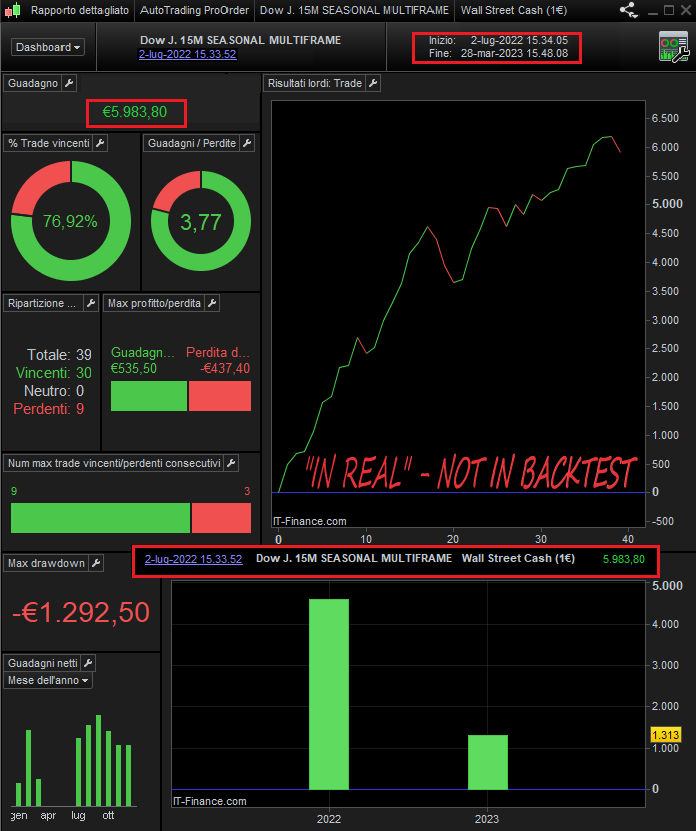Close the report window
Screen dimensions: 696x831
pyautogui.click(x=685, y=10)
